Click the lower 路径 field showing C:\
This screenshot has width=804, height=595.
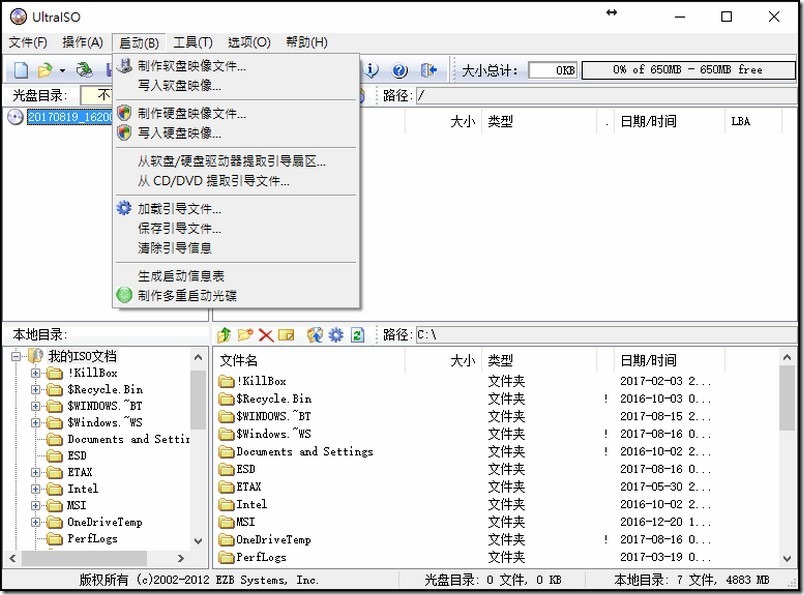point(606,335)
